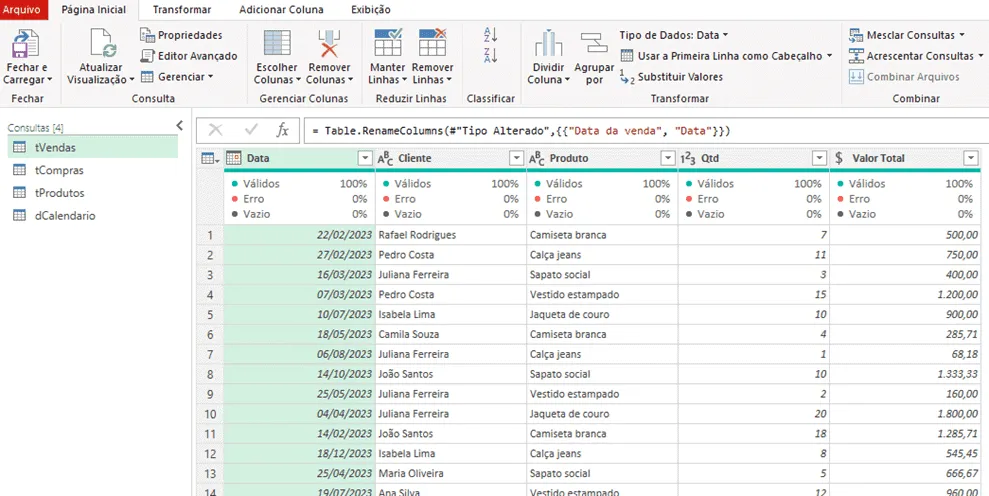Select row number 10
This screenshot has height=496, width=989.
coord(209,414)
